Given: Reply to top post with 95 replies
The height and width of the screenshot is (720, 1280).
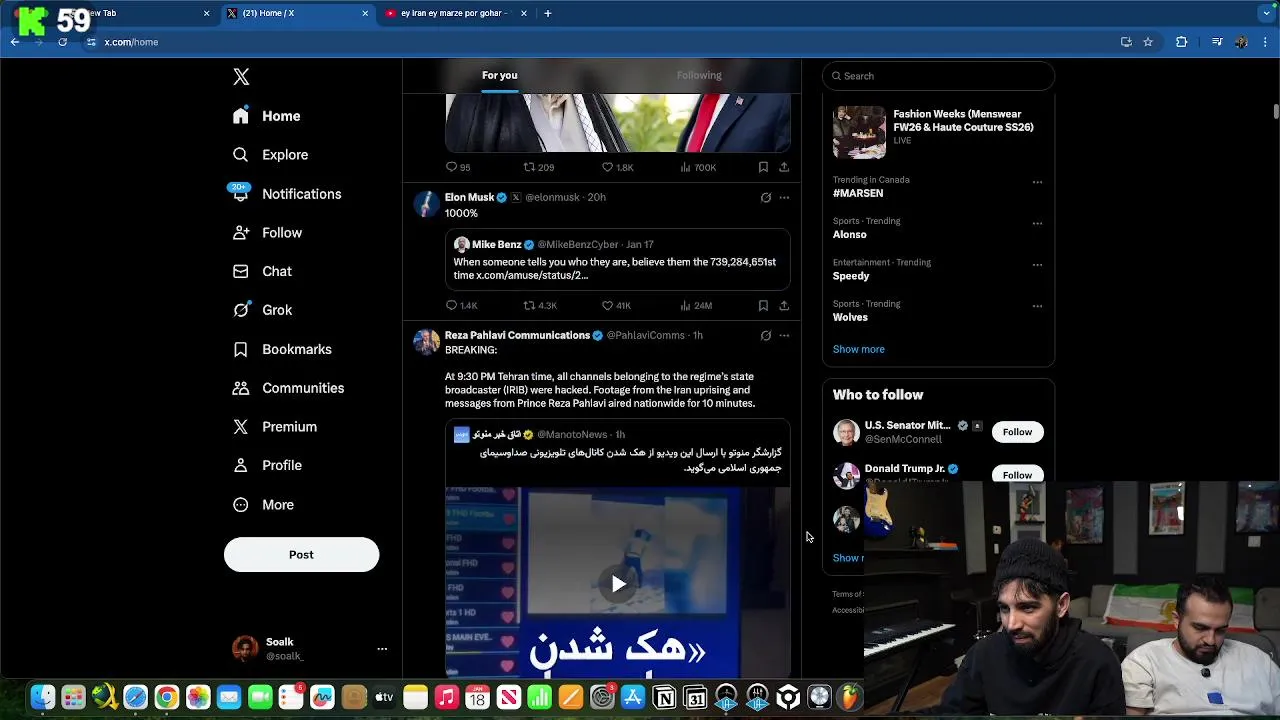Looking at the screenshot, I should 458,168.
